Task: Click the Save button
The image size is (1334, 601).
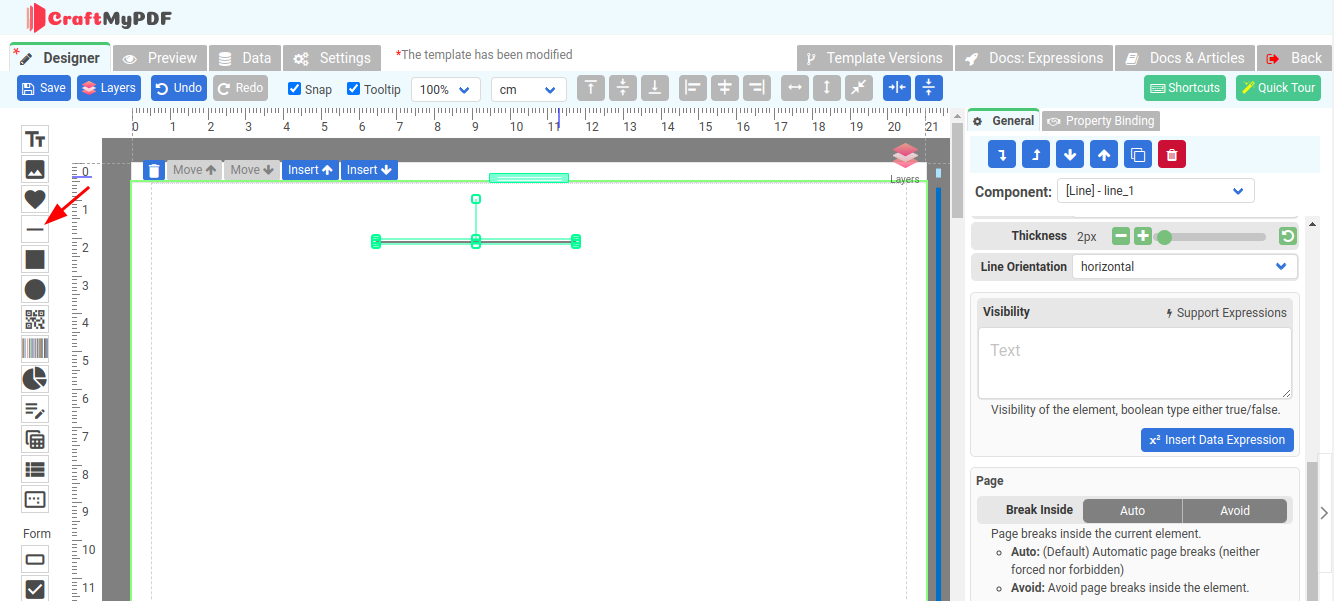Action: click(44, 88)
